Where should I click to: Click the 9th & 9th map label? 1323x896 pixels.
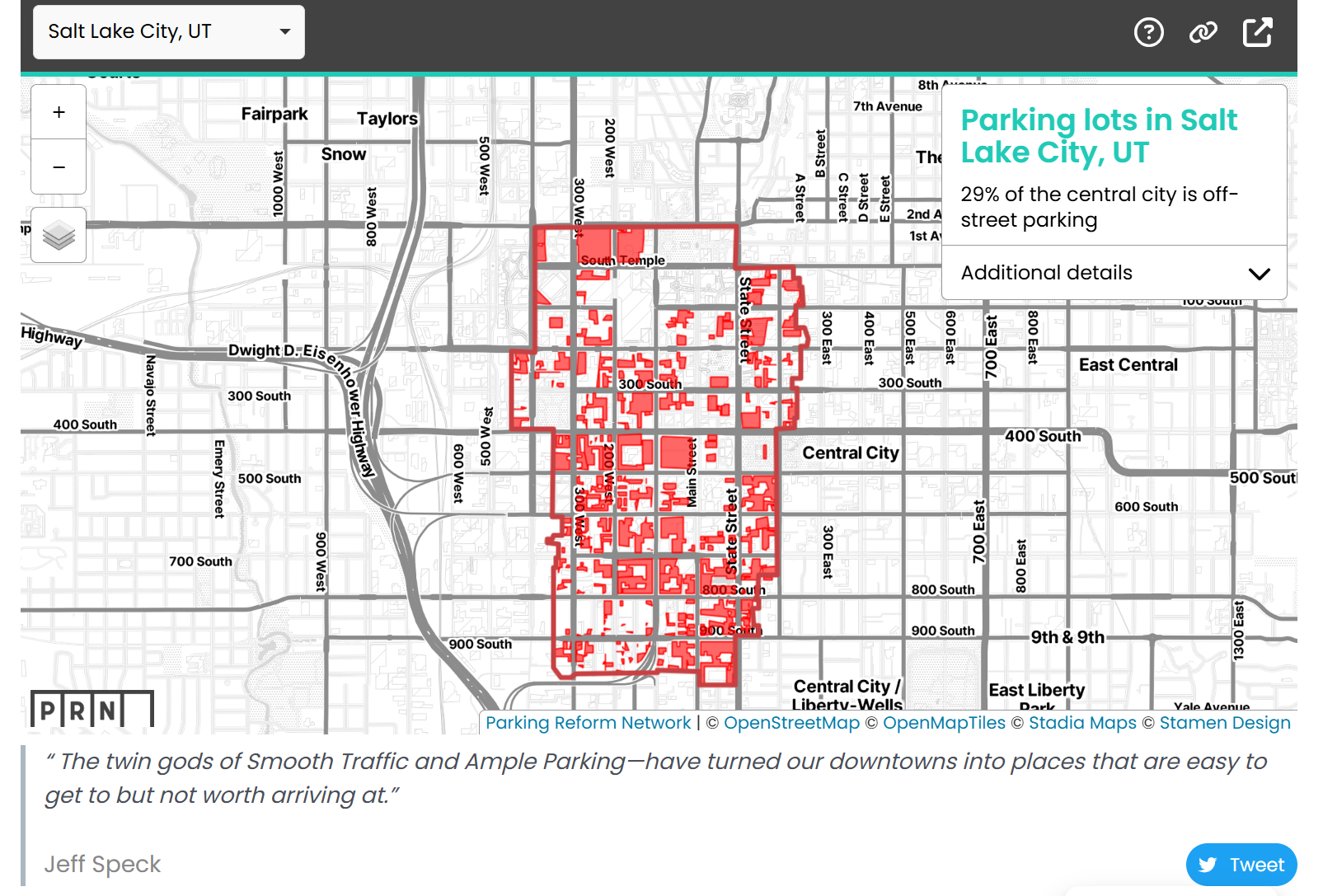click(x=1067, y=637)
